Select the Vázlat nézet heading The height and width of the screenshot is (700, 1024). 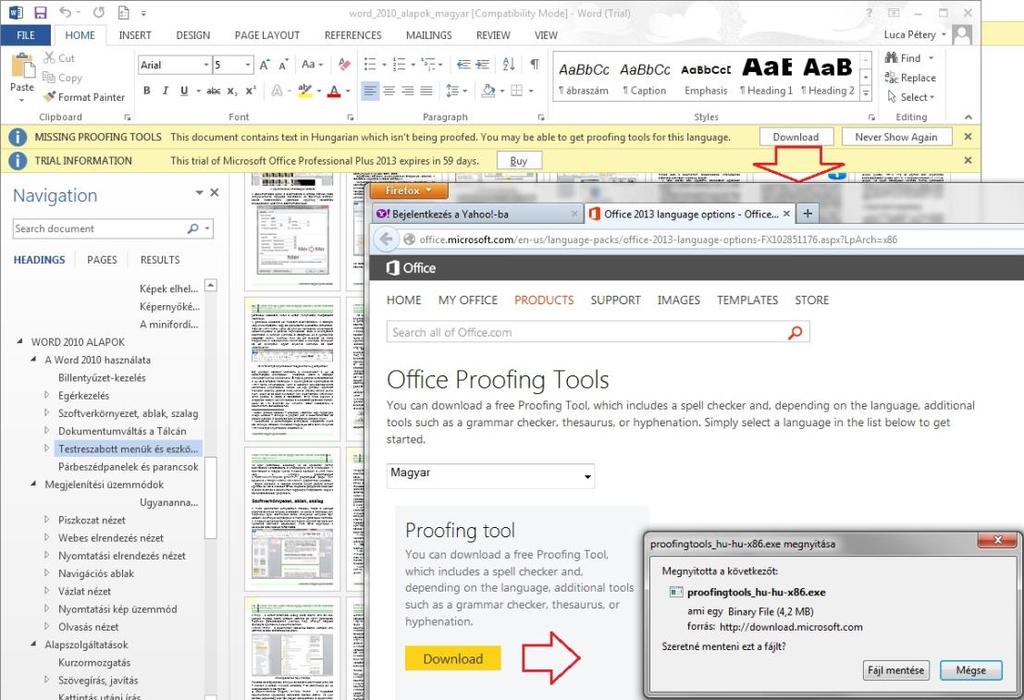(85, 592)
